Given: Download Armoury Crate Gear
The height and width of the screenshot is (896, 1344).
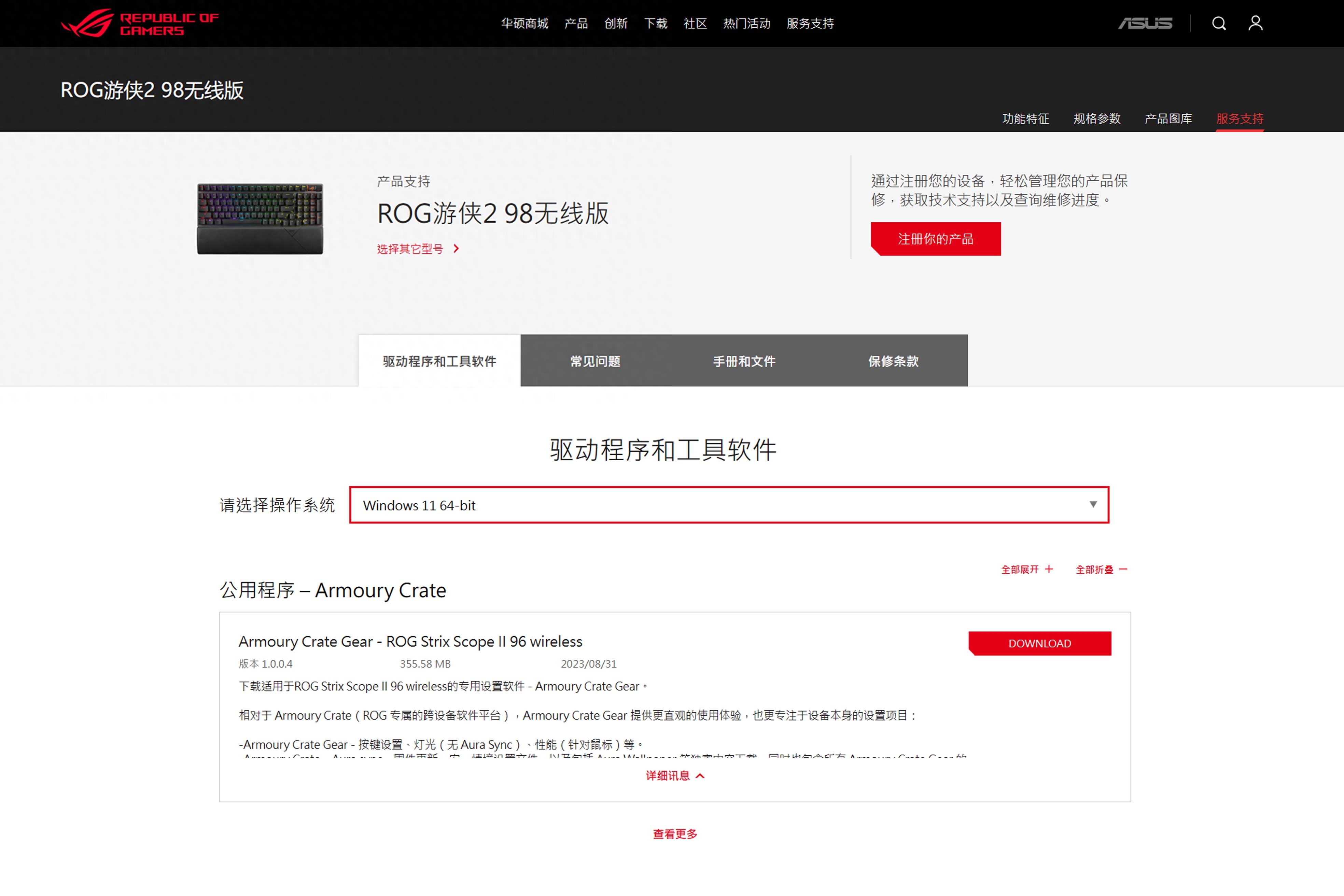Looking at the screenshot, I should click(1040, 644).
